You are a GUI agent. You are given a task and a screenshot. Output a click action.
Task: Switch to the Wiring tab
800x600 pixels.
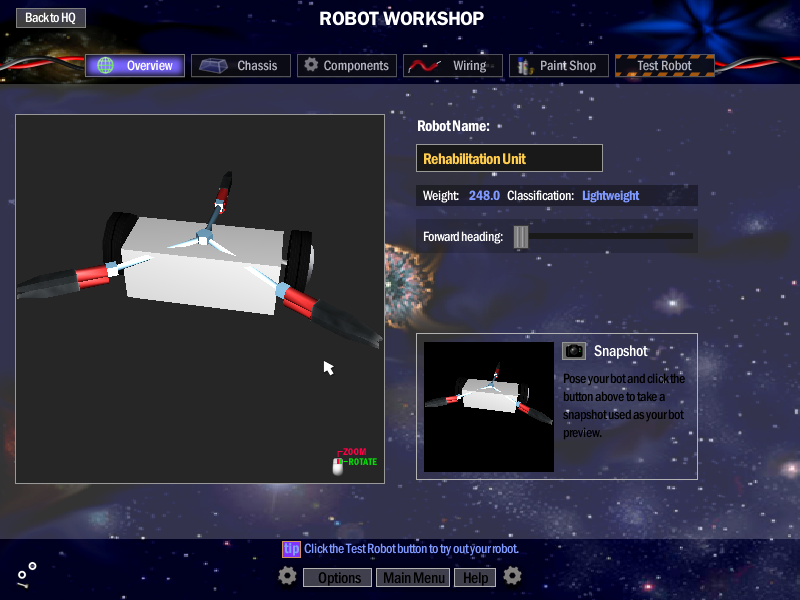pos(453,65)
